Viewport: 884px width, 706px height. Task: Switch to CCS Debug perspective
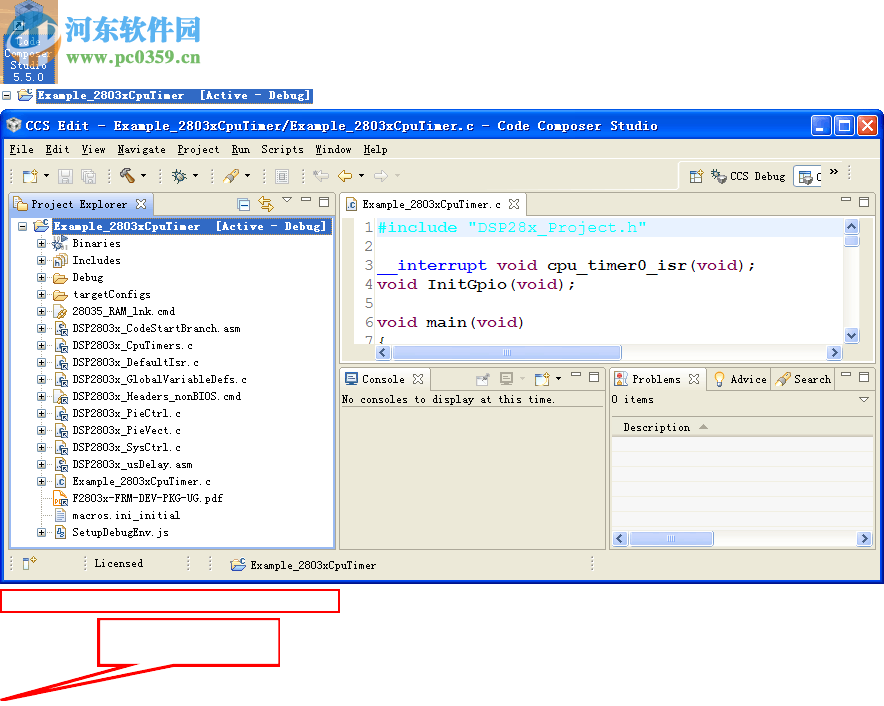748,176
